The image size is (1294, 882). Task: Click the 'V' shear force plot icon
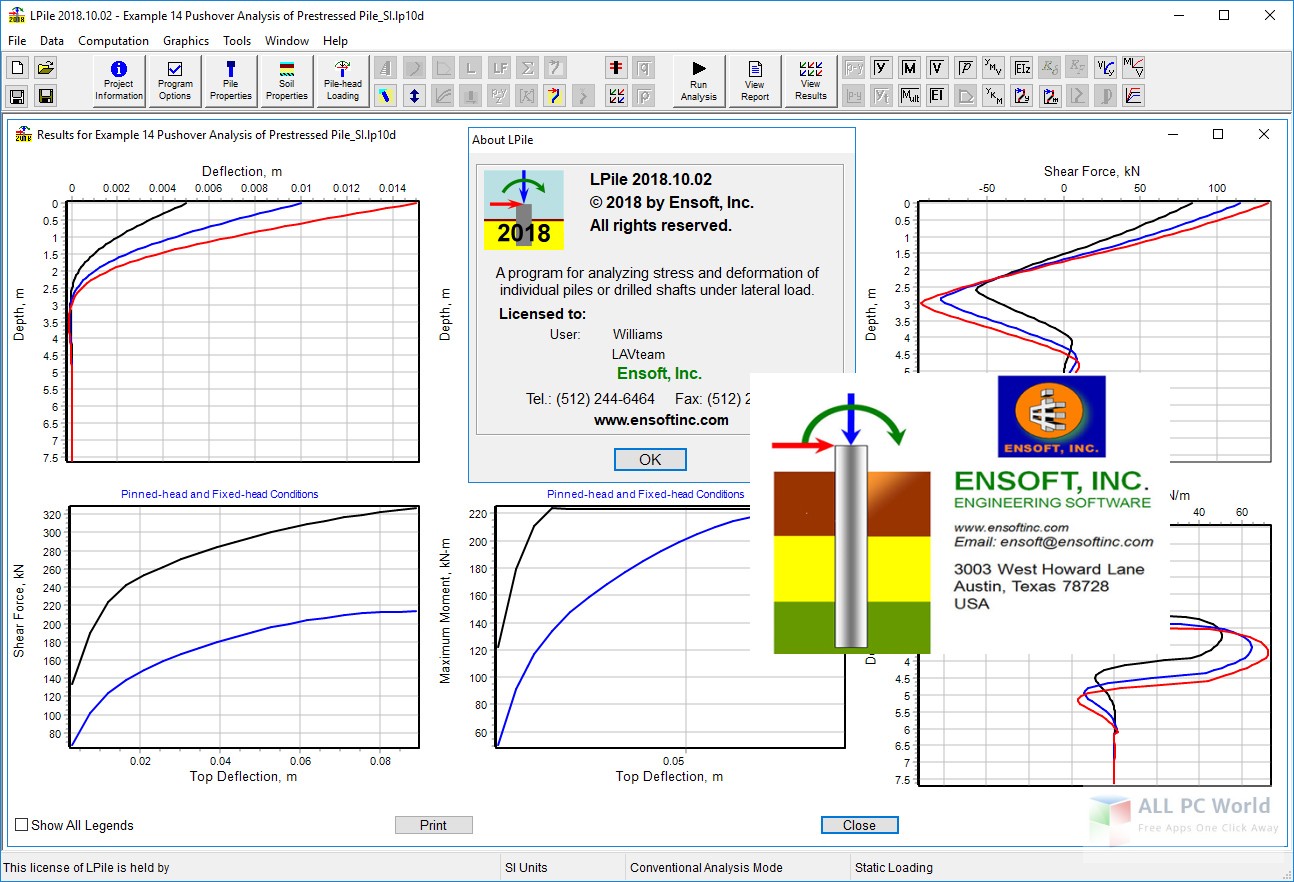point(938,68)
